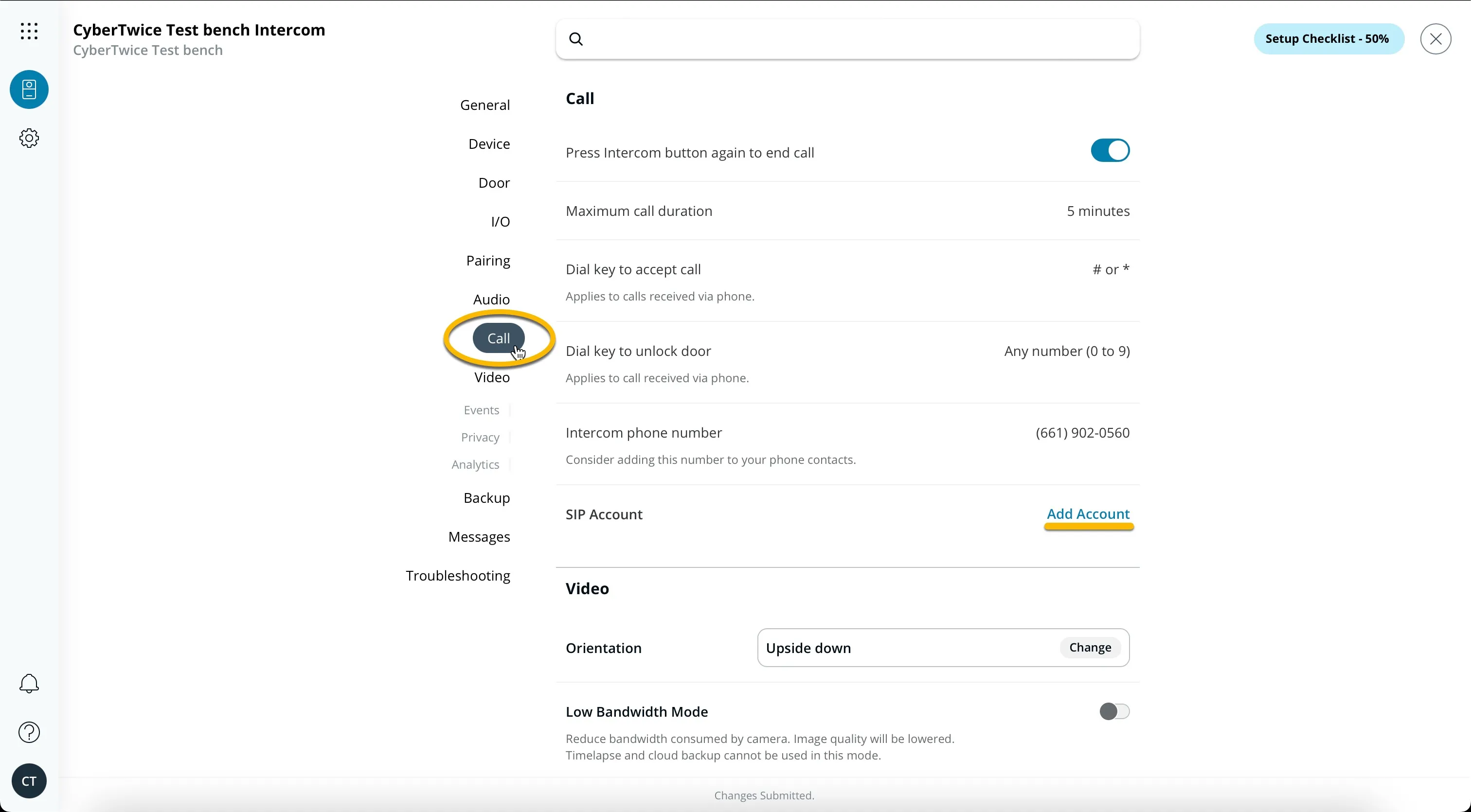Click the CyberTwice Test bench subtitle
Screen dimensions: 1471x812
tap(148, 50)
